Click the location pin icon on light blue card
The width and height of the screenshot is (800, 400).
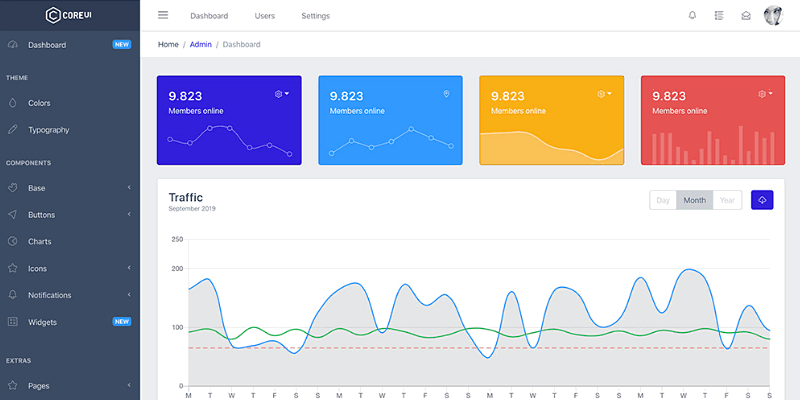(446, 94)
